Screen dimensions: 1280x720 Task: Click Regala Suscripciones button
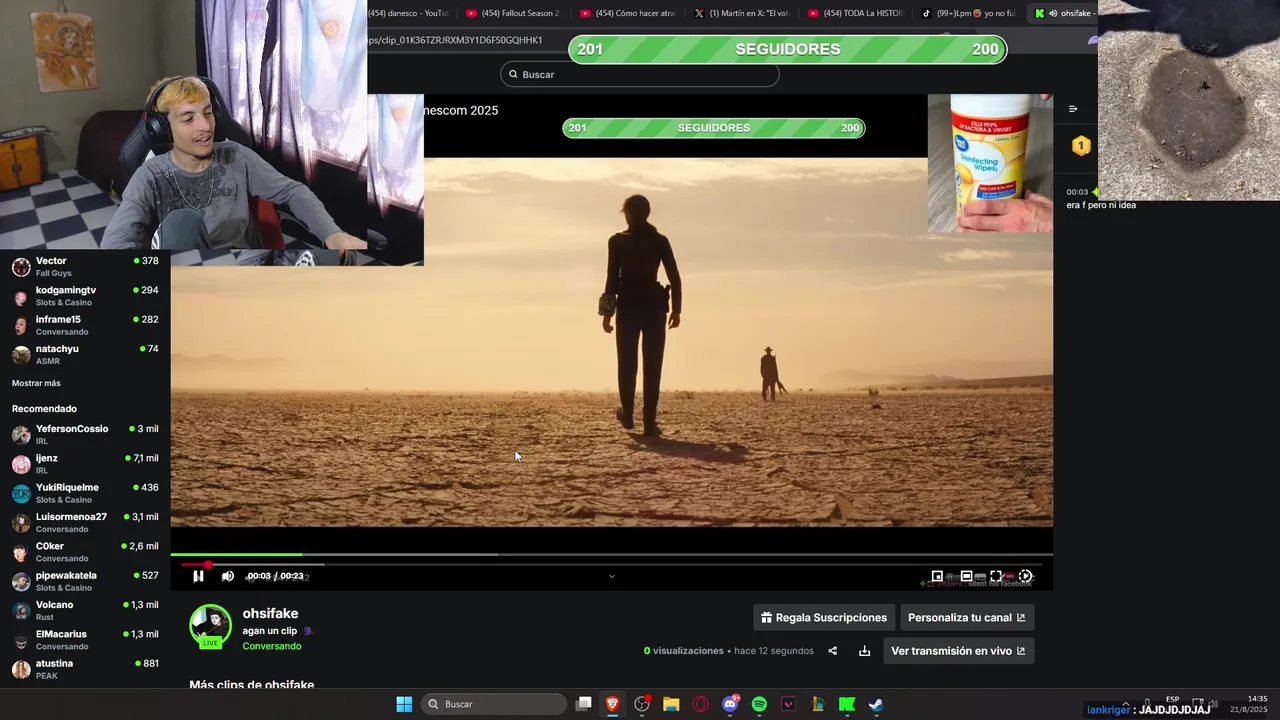pyautogui.click(x=824, y=618)
